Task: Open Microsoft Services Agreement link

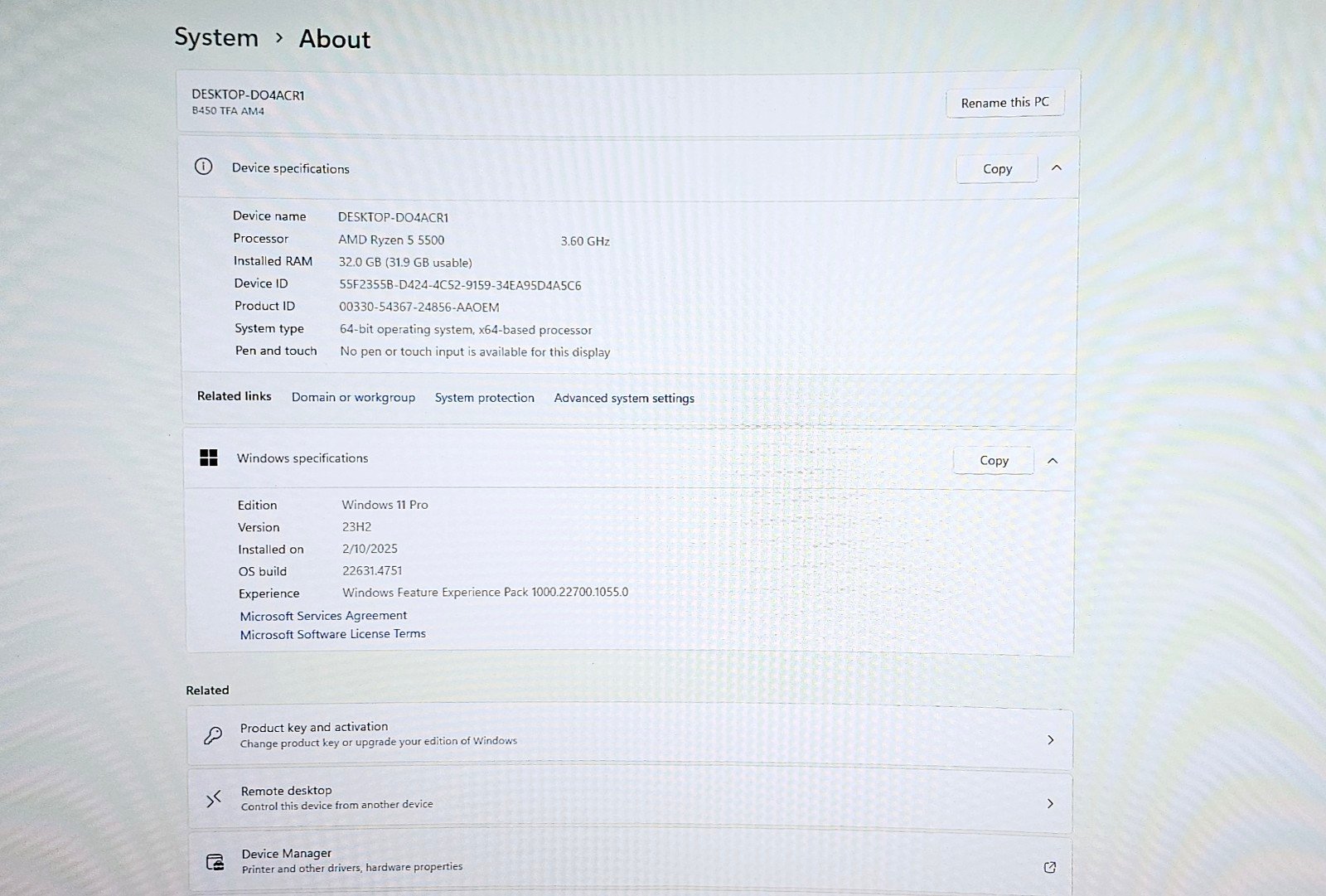Action: [x=323, y=616]
